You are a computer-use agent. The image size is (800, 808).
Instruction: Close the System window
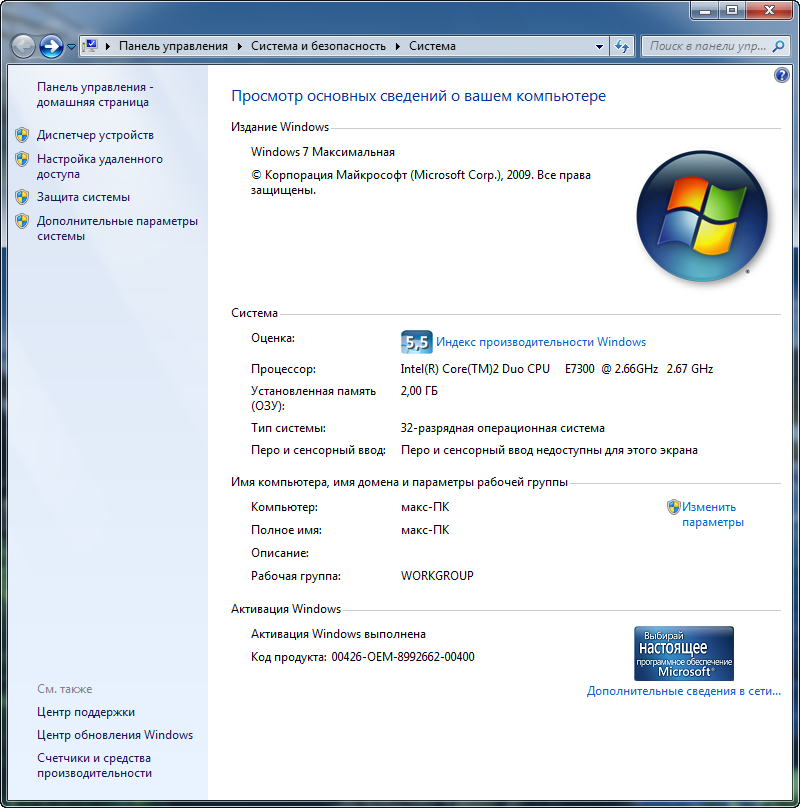coord(769,10)
